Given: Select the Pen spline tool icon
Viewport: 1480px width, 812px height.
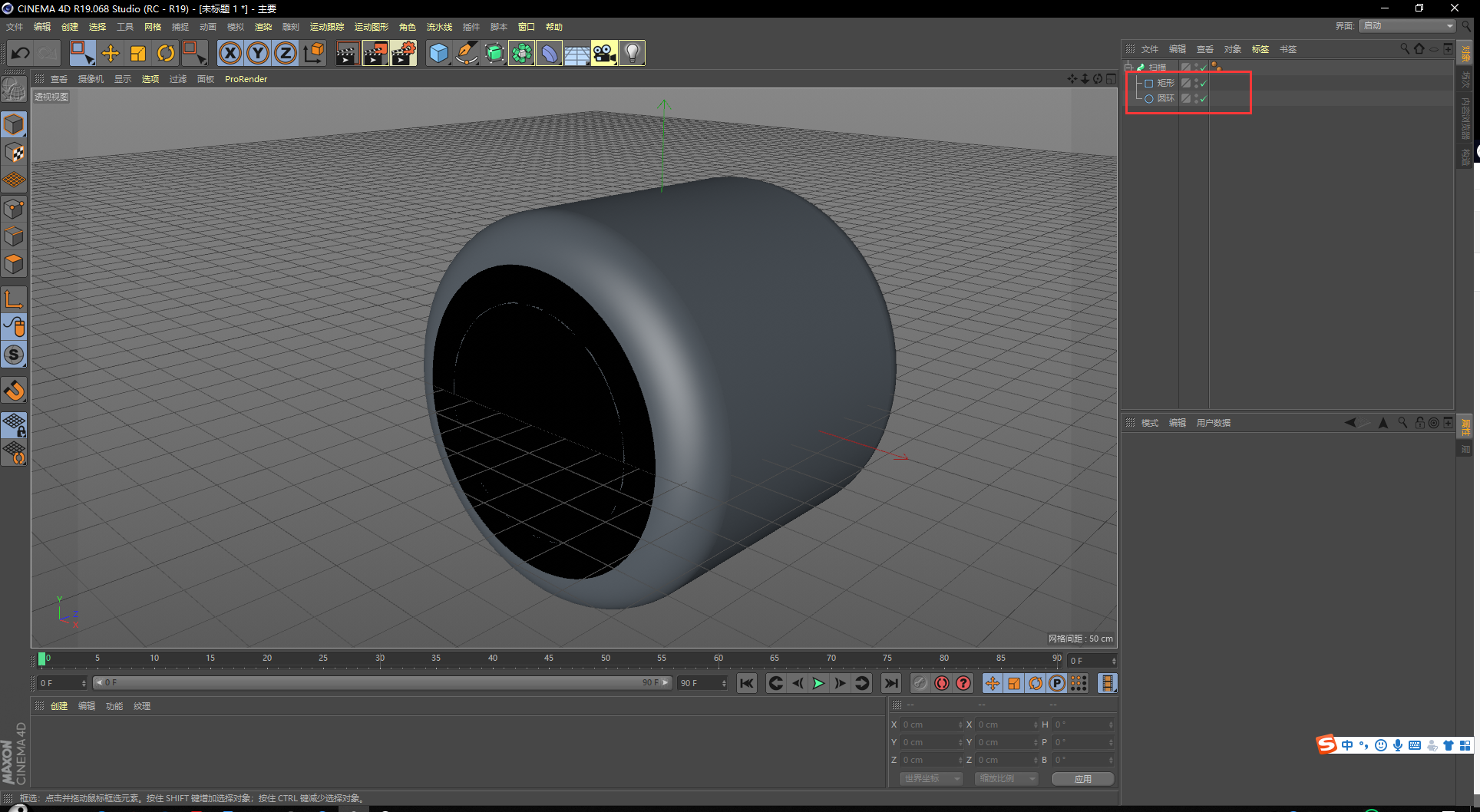Looking at the screenshot, I should tap(467, 53).
